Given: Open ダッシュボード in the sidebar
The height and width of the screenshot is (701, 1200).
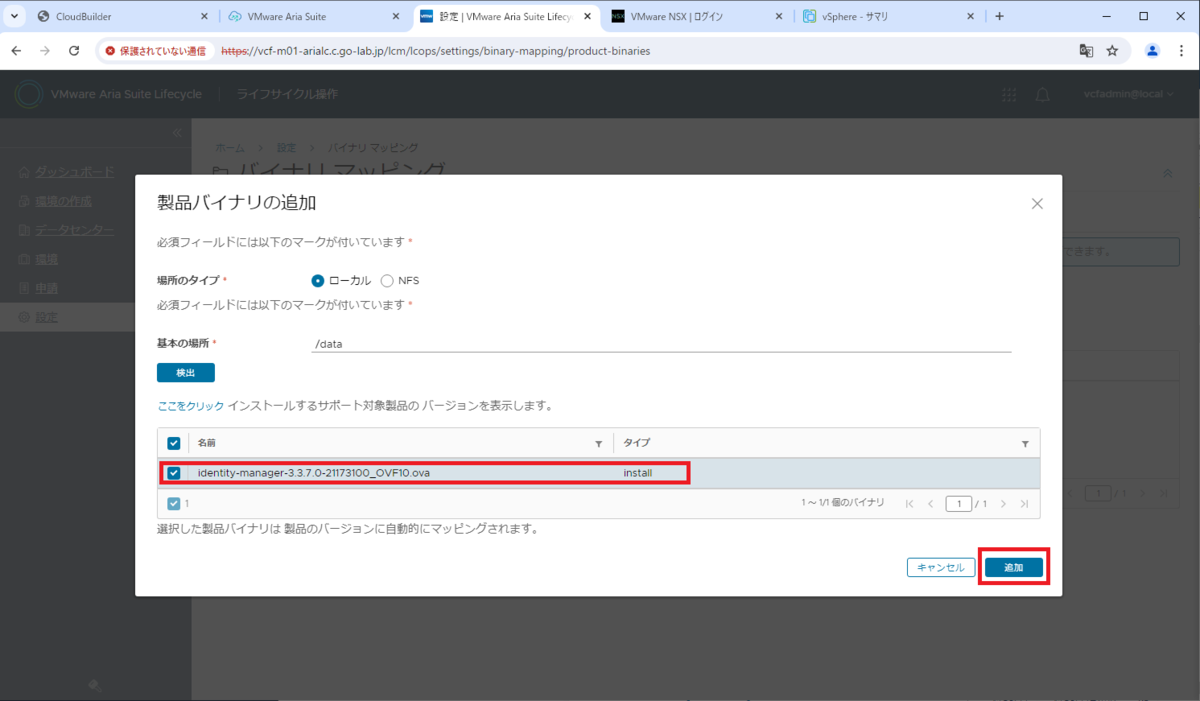Looking at the screenshot, I should pos(74,172).
